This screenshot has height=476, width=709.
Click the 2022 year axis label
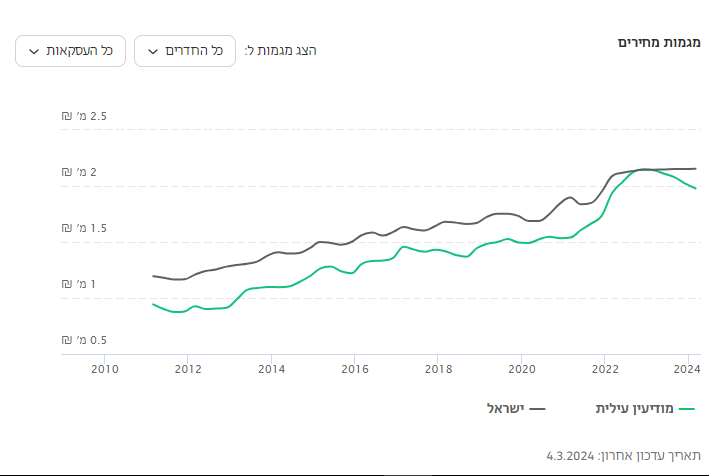tap(604, 369)
